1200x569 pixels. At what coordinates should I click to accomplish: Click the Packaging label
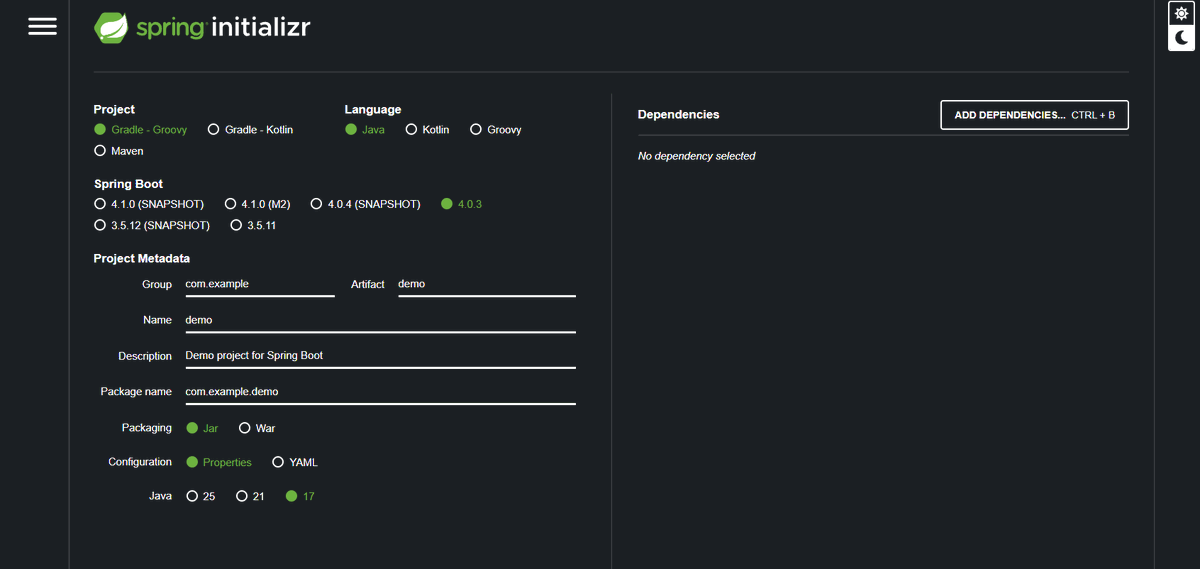147,428
